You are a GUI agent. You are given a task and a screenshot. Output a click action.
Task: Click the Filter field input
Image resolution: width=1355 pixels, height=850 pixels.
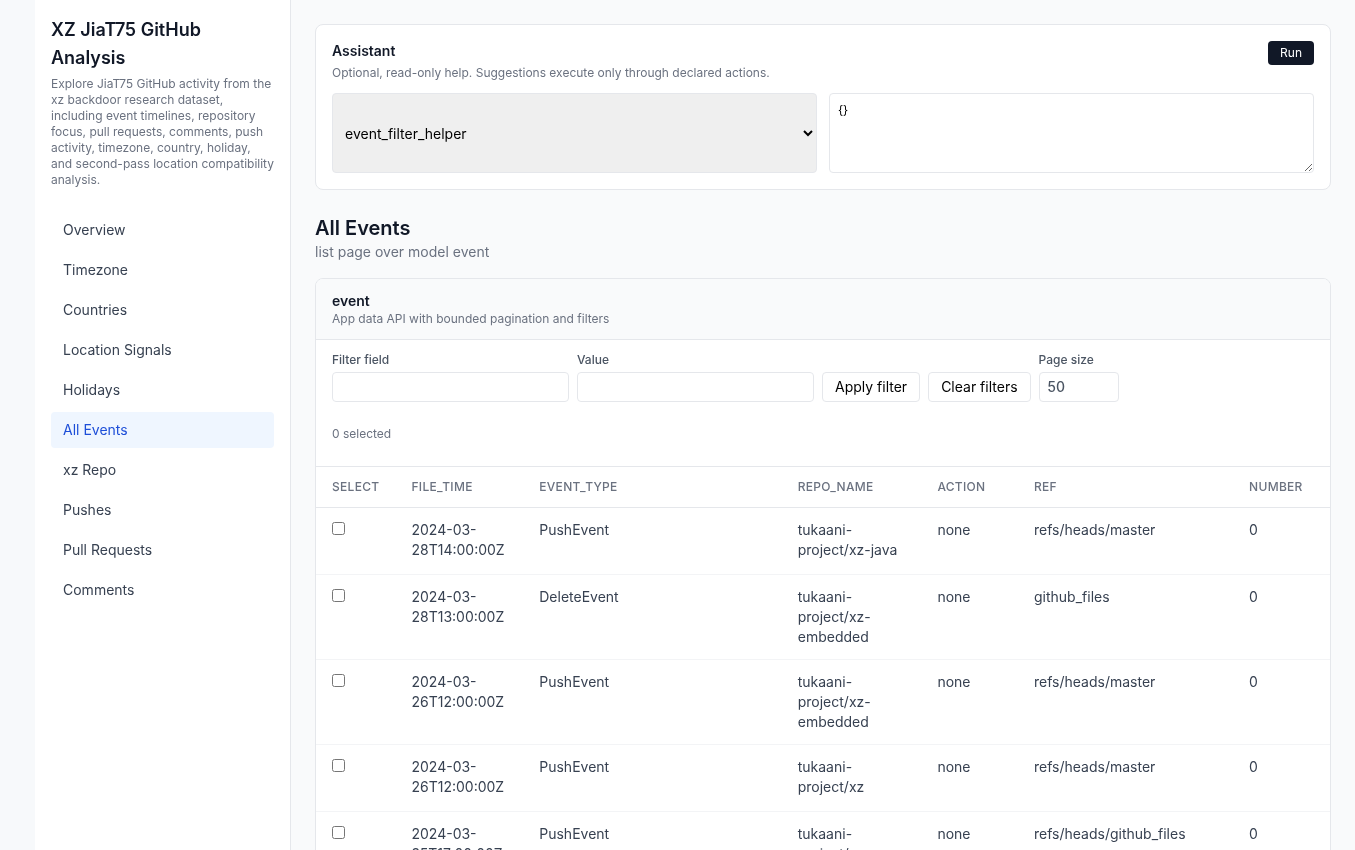tap(450, 387)
